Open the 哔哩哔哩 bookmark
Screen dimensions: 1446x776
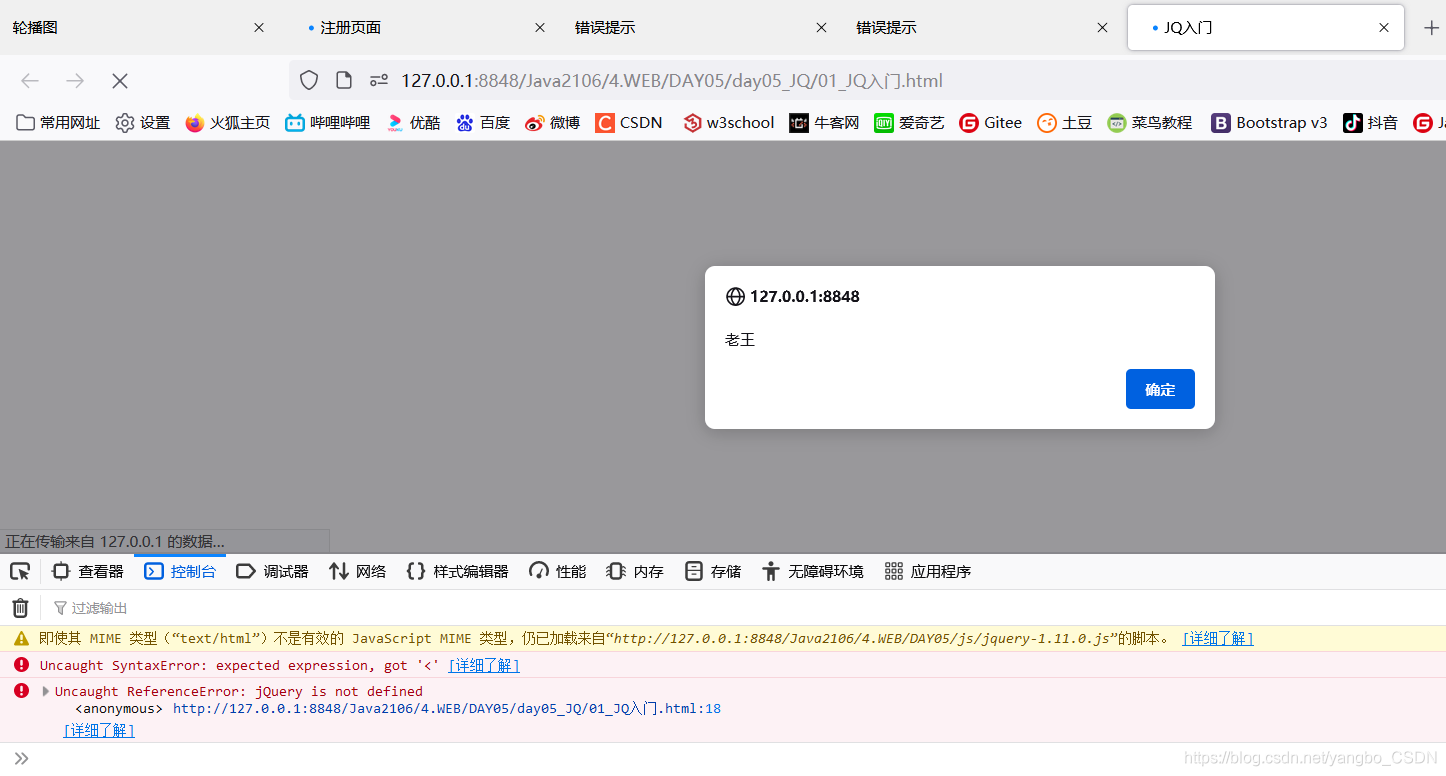pyautogui.click(x=327, y=123)
